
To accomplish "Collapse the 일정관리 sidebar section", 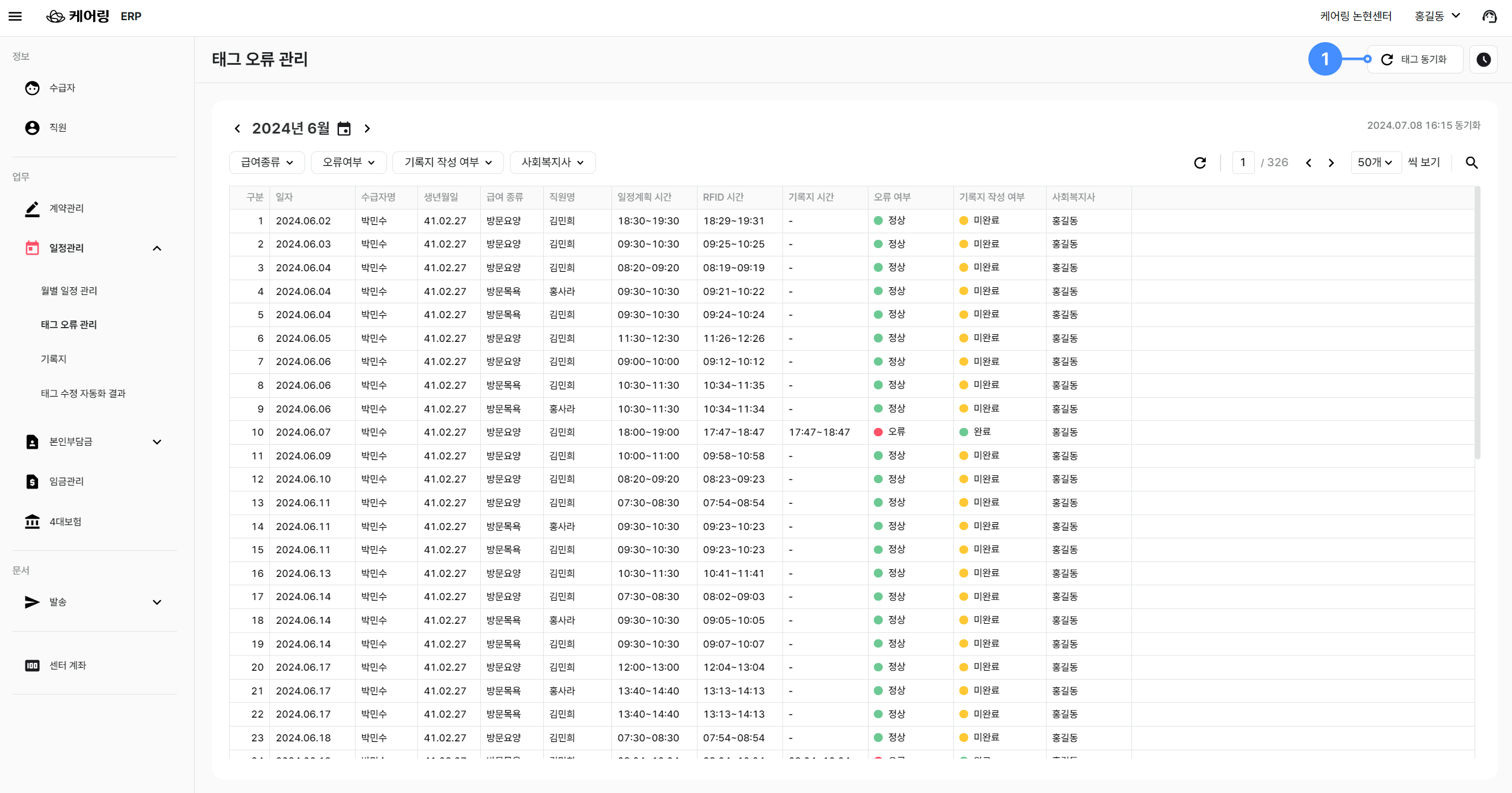I will 157,248.
